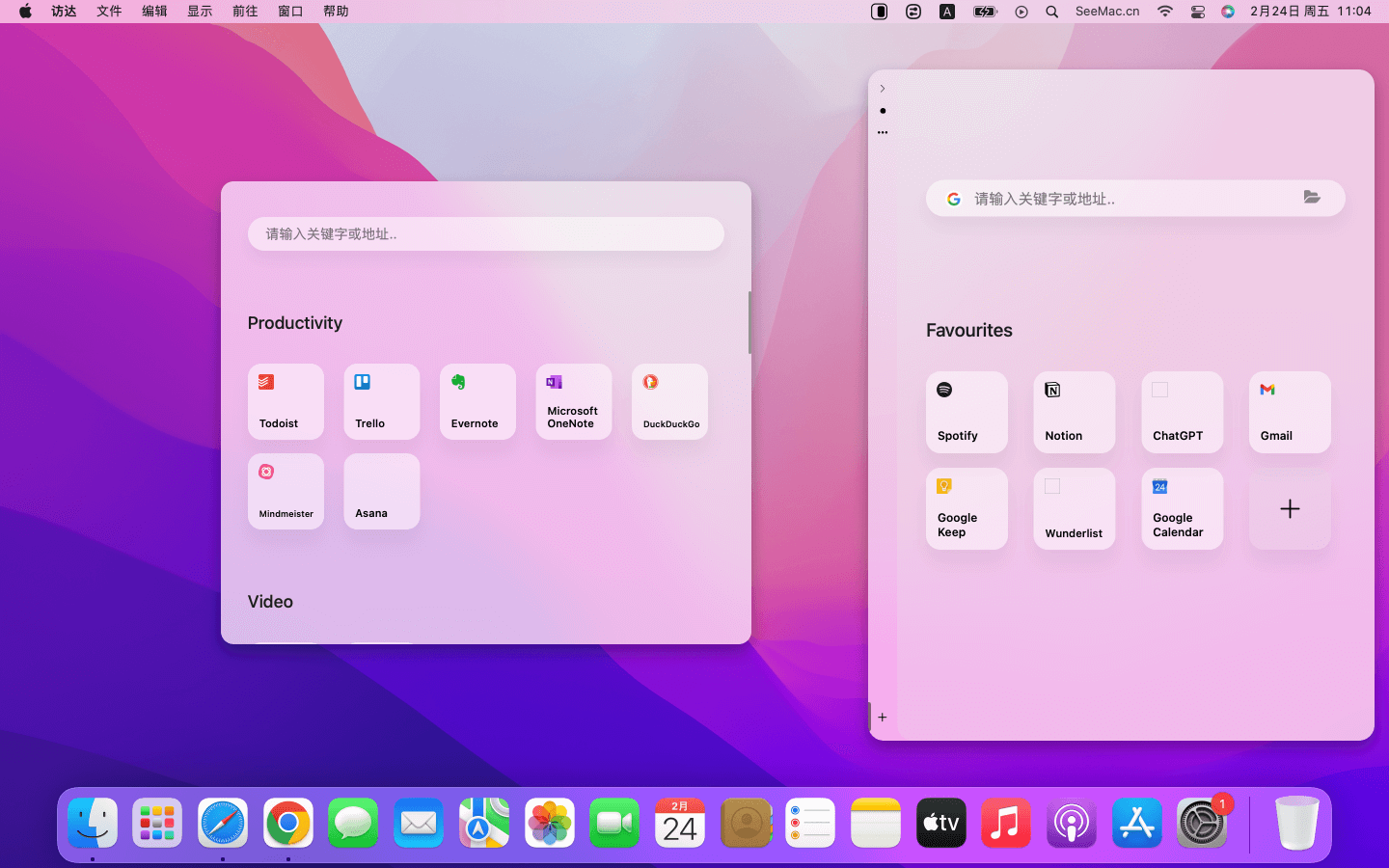The image size is (1389, 868).
Task: Open Photos from the Dock
Action: tap(550, 824)
